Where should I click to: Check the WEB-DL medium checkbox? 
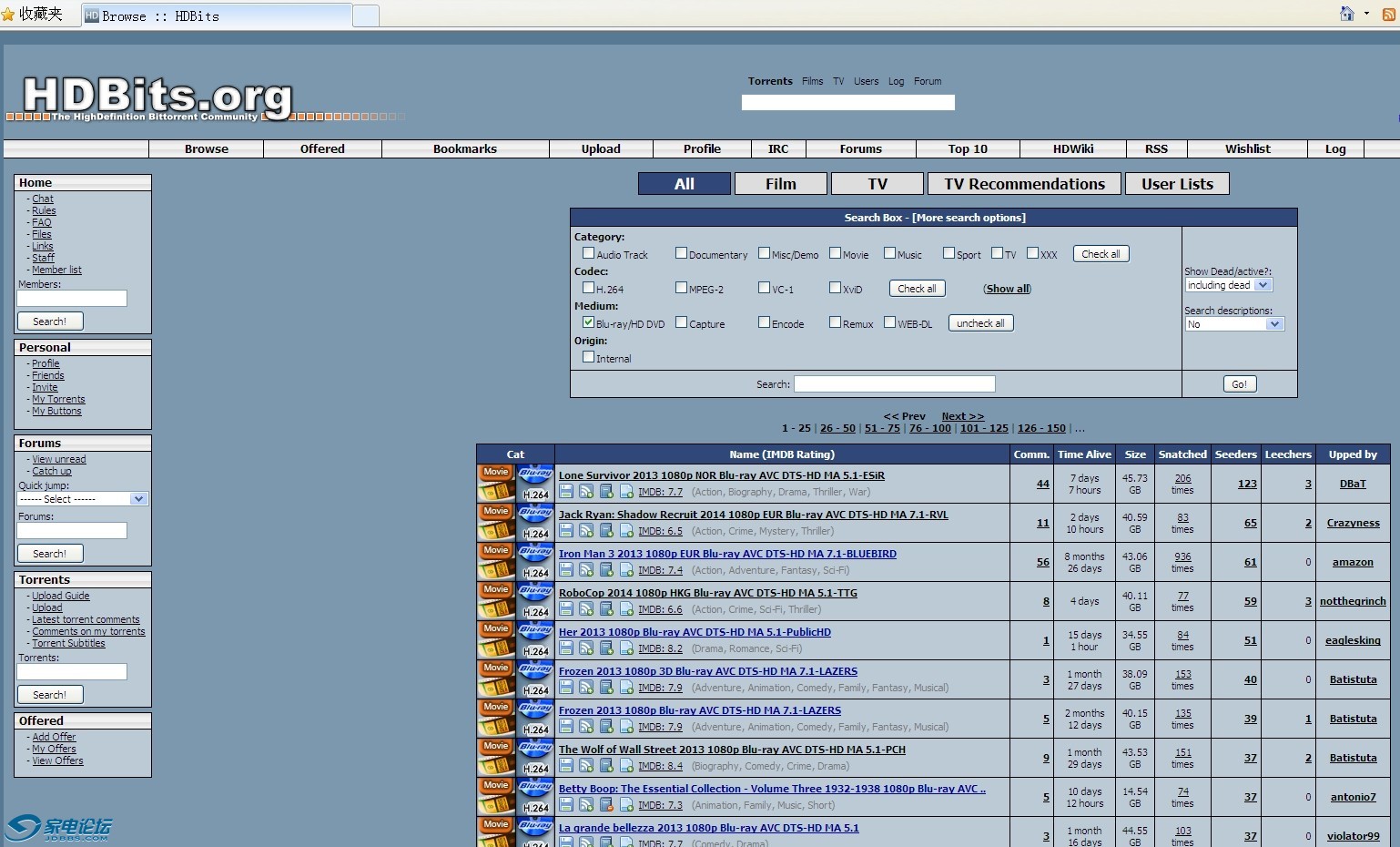tap(889, 322)
